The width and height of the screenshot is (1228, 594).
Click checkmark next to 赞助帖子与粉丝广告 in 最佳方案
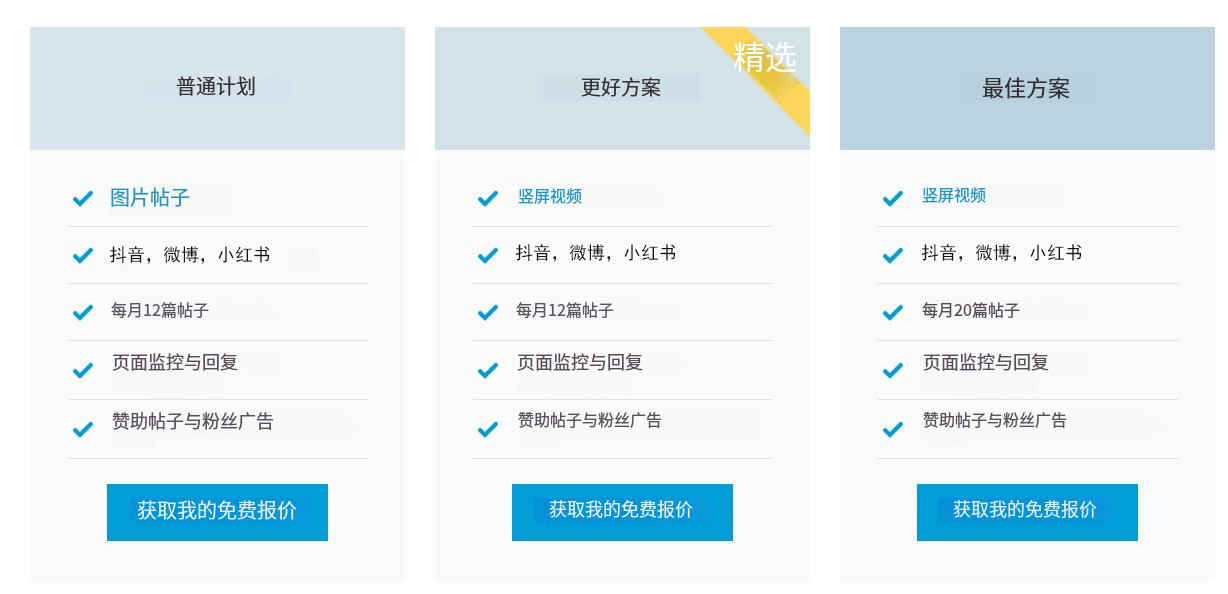click(893, 430)
